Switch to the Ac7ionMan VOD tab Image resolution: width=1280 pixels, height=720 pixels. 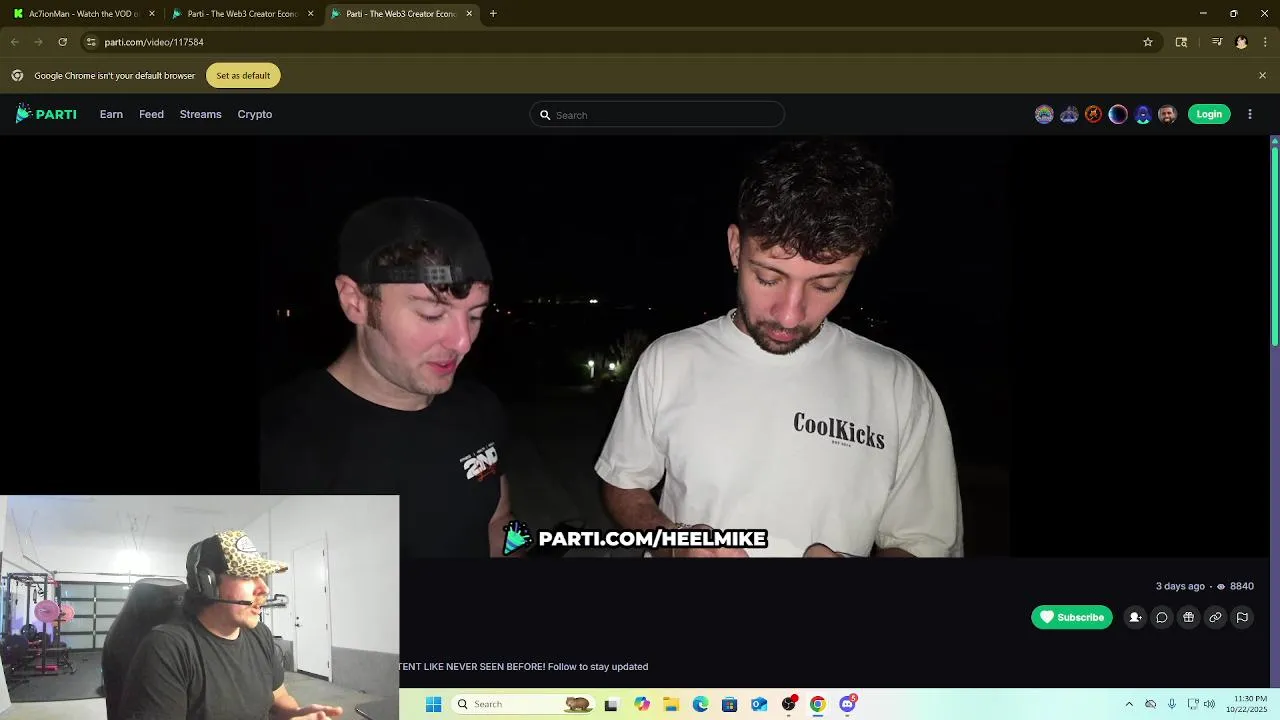[x=84, y=14]
